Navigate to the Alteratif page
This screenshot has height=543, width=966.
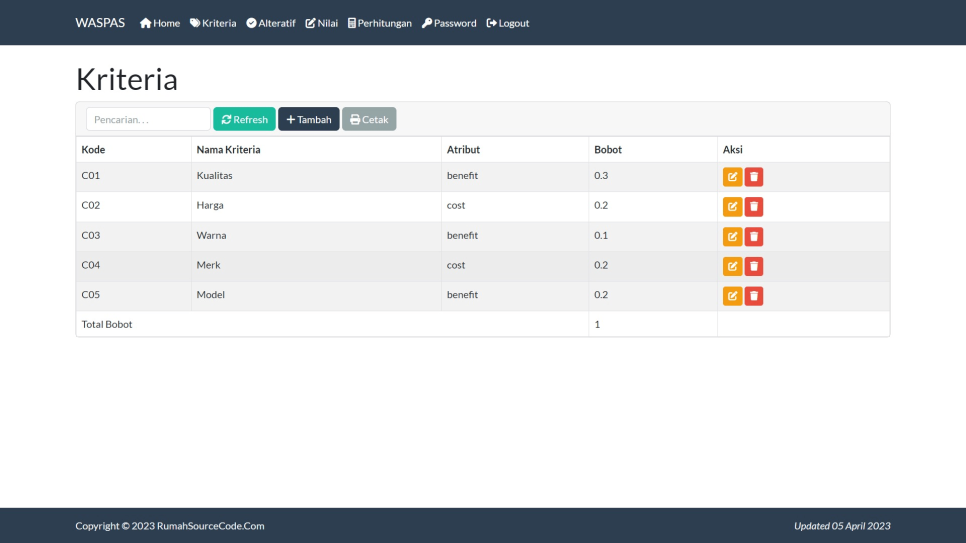coord(271,23)
